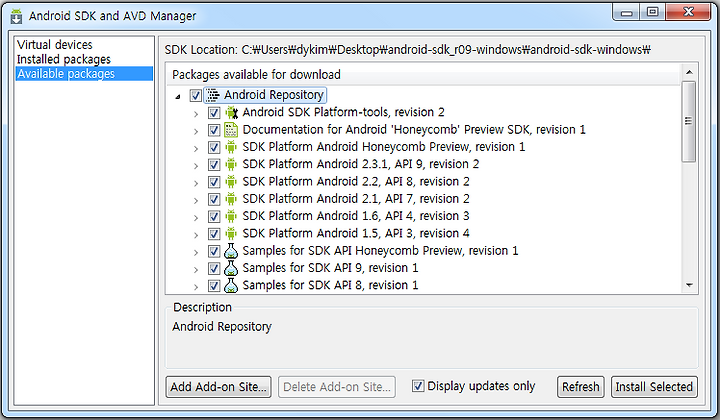Expand Samples for SDK API 8 entry
The height and width of the screenshot is (420, 720).
[x=196, y=286]
